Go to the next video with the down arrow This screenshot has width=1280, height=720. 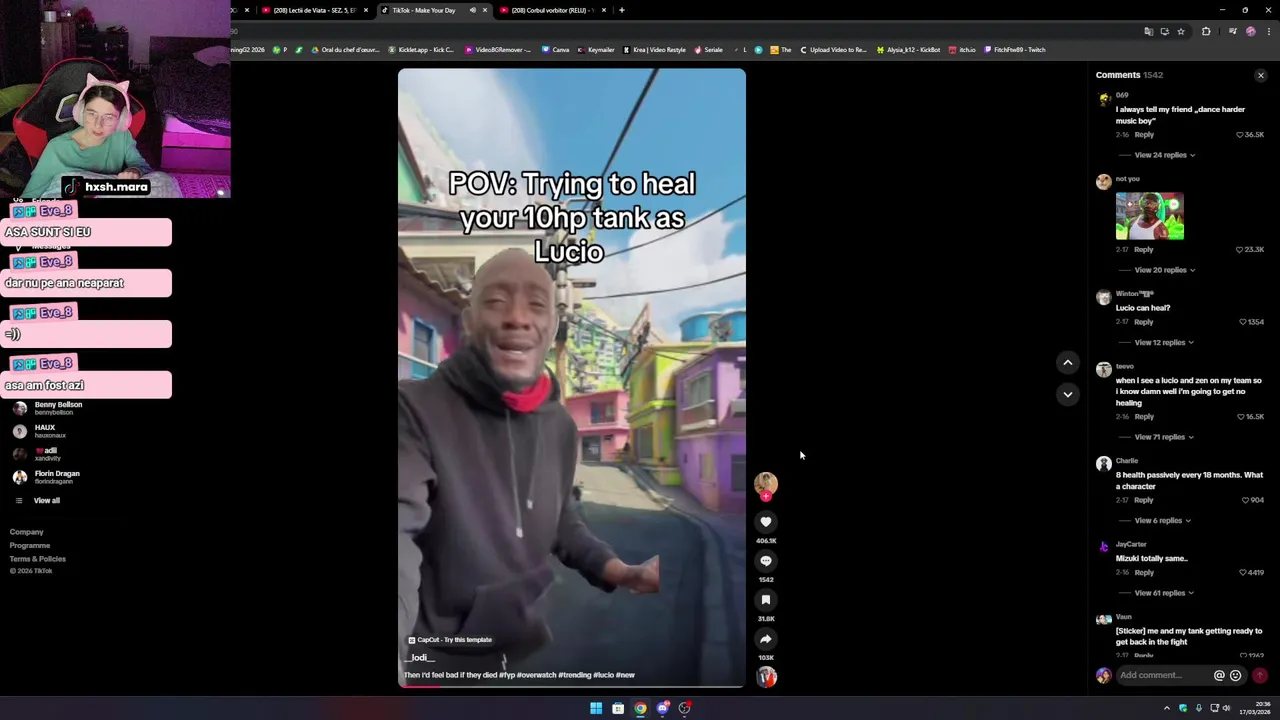coord(1068,394)
